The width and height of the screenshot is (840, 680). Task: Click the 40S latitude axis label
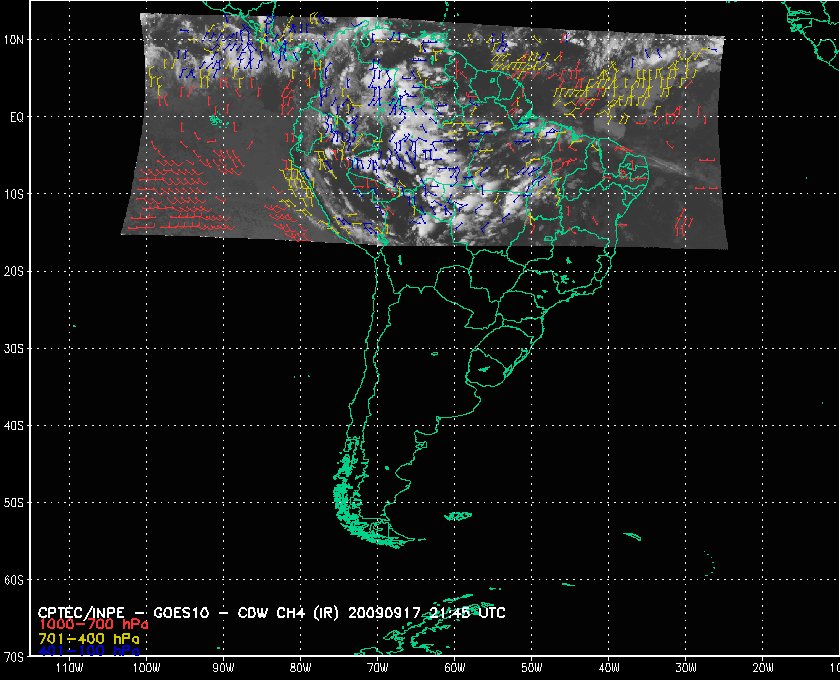pos(17,425)
